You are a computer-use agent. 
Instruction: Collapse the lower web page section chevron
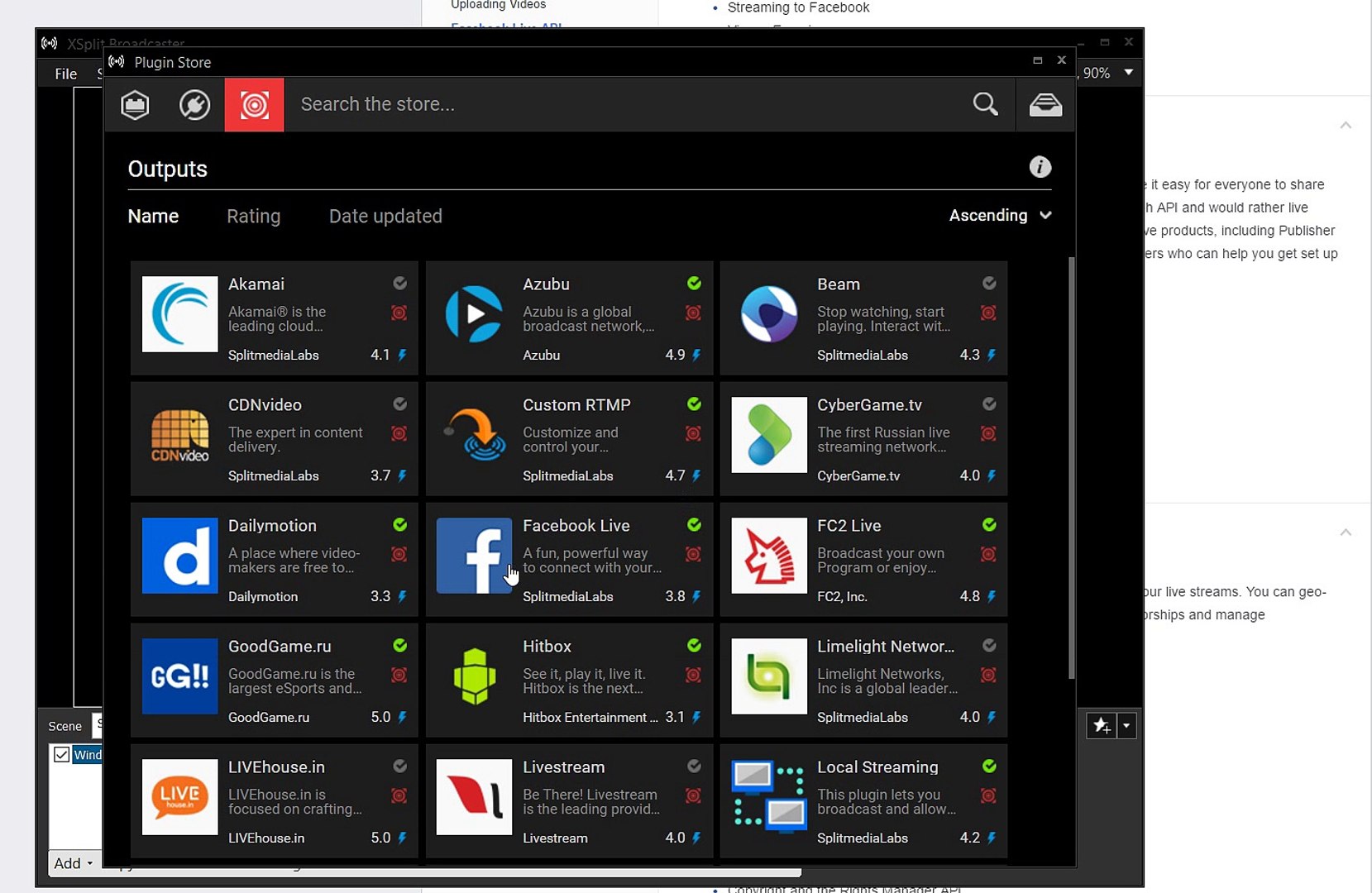click(x=1346, y=532)
